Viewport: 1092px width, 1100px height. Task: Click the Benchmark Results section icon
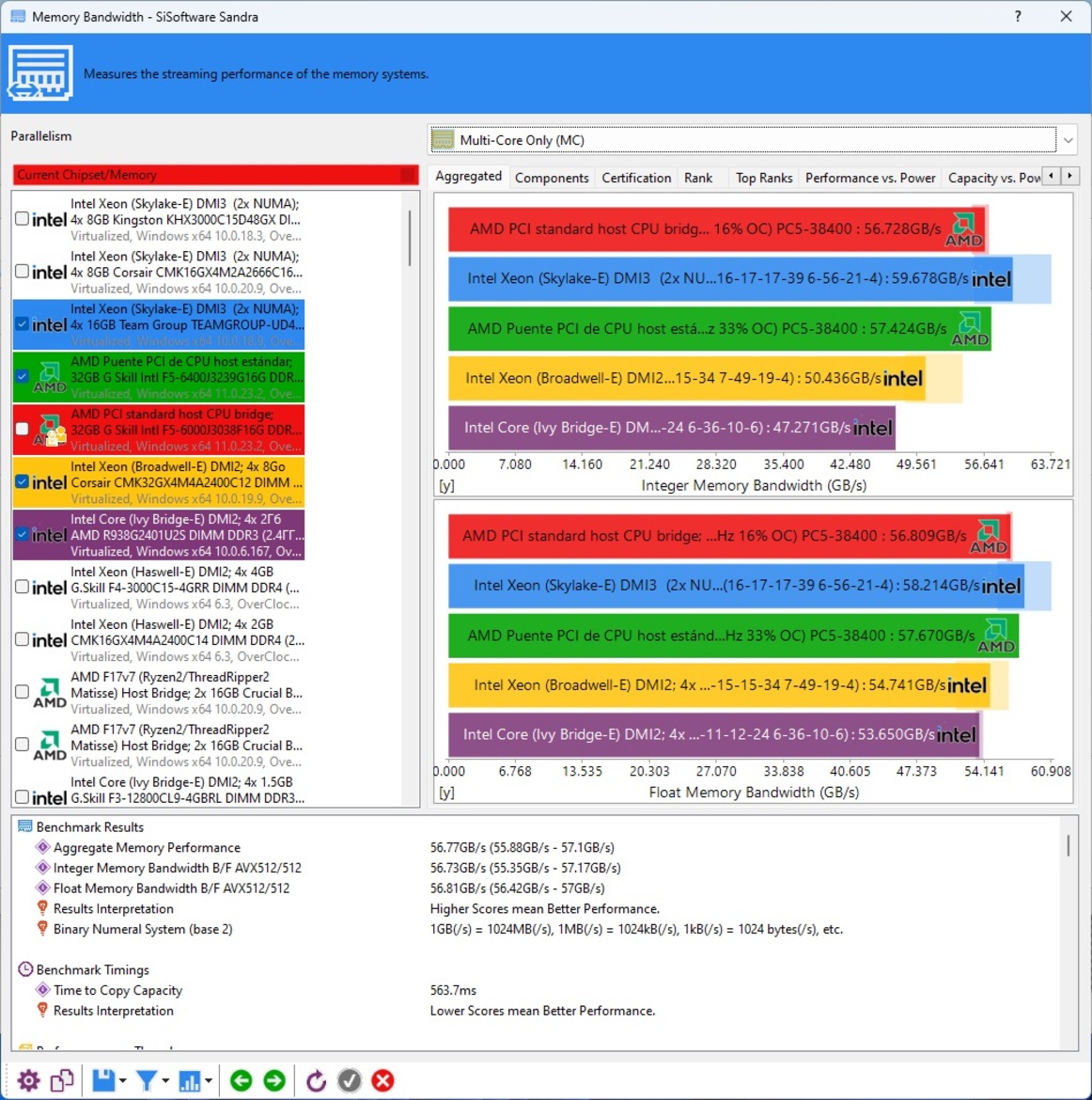coord(25,826)
